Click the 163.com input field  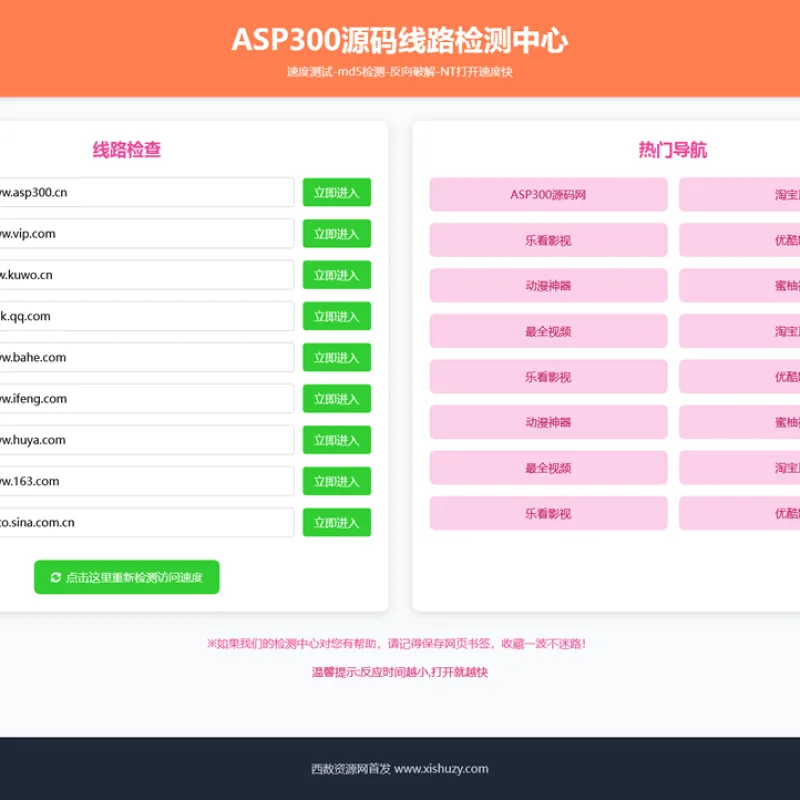tap(147, 481)
